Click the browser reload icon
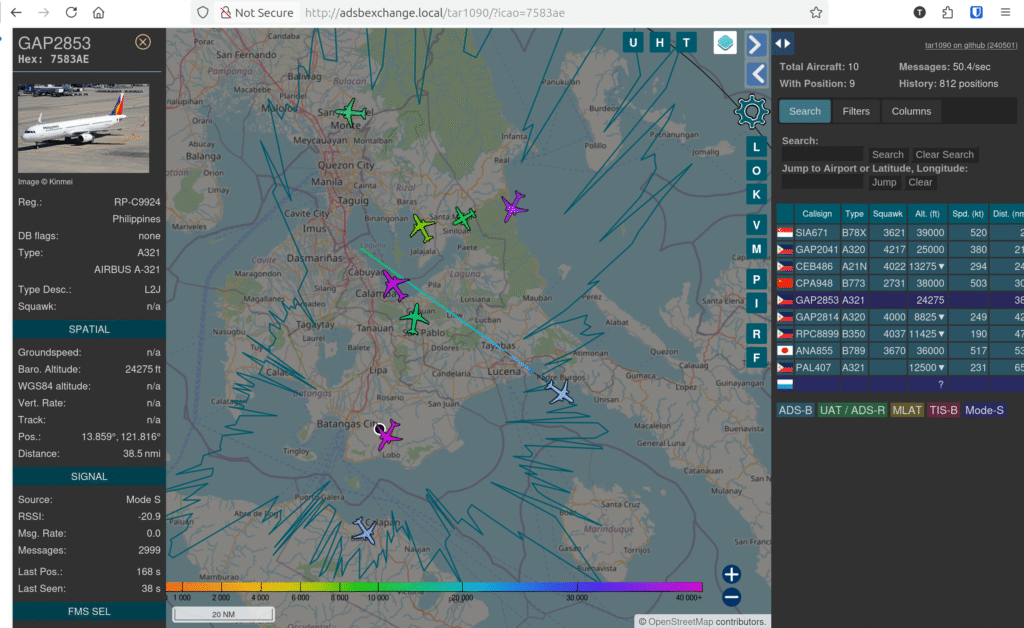The height and width of the screenshot is (628, 1024). click(71, 13)
